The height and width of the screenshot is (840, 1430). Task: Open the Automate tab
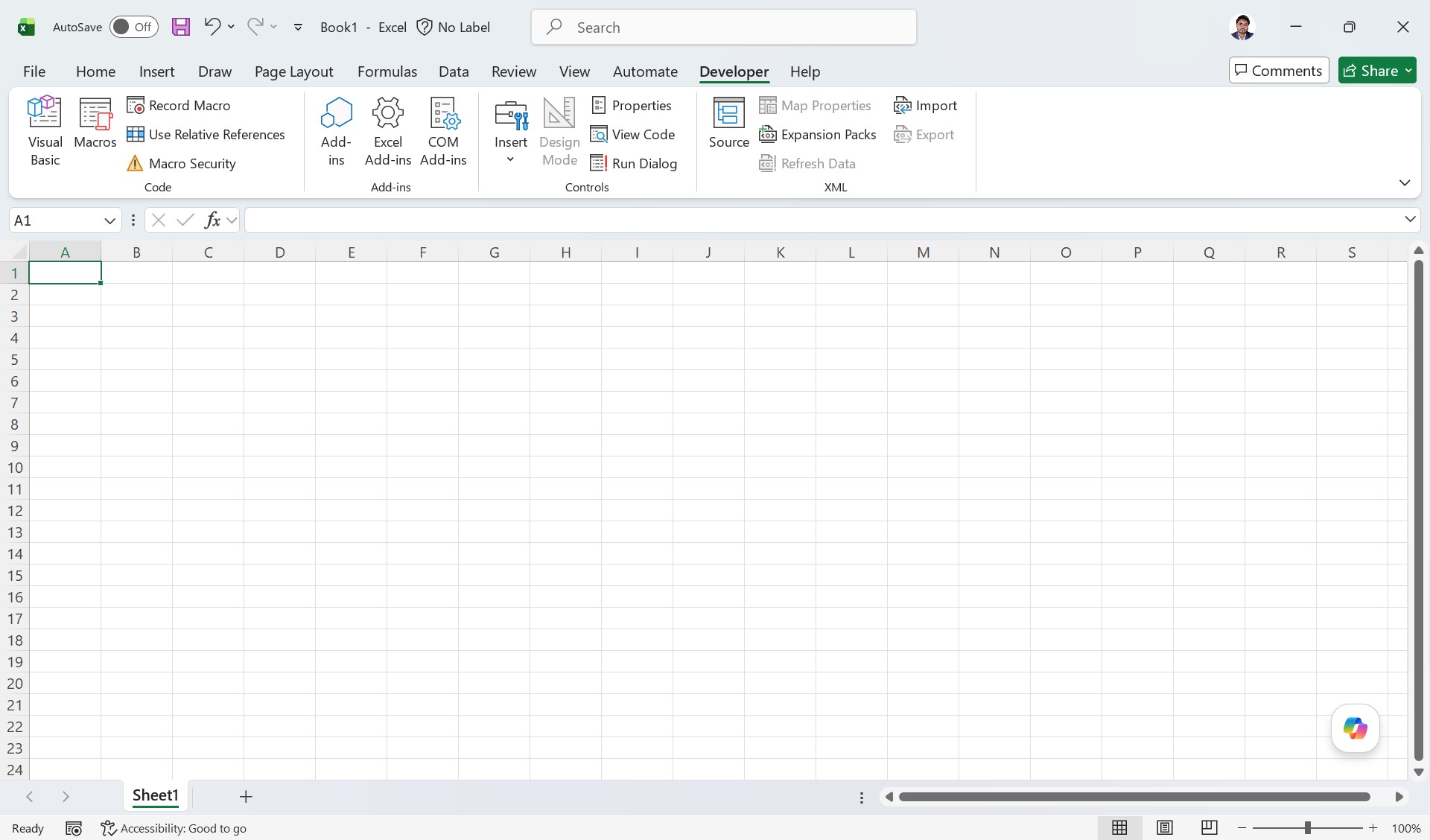645,71
